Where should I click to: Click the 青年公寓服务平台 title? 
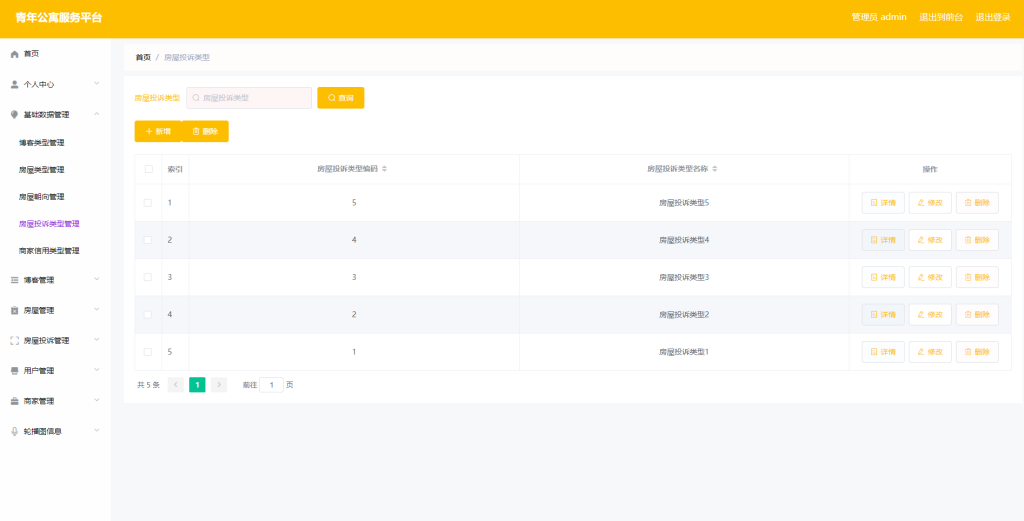[59, 18]
